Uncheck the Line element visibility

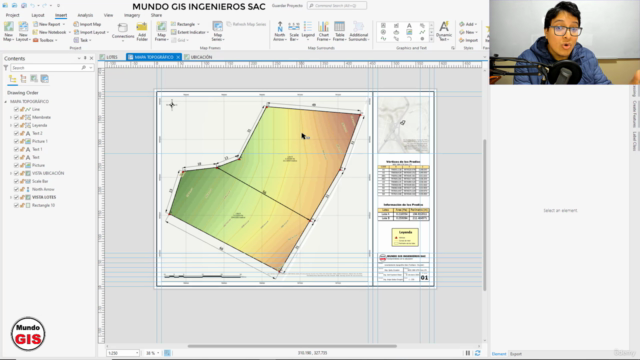16,109
